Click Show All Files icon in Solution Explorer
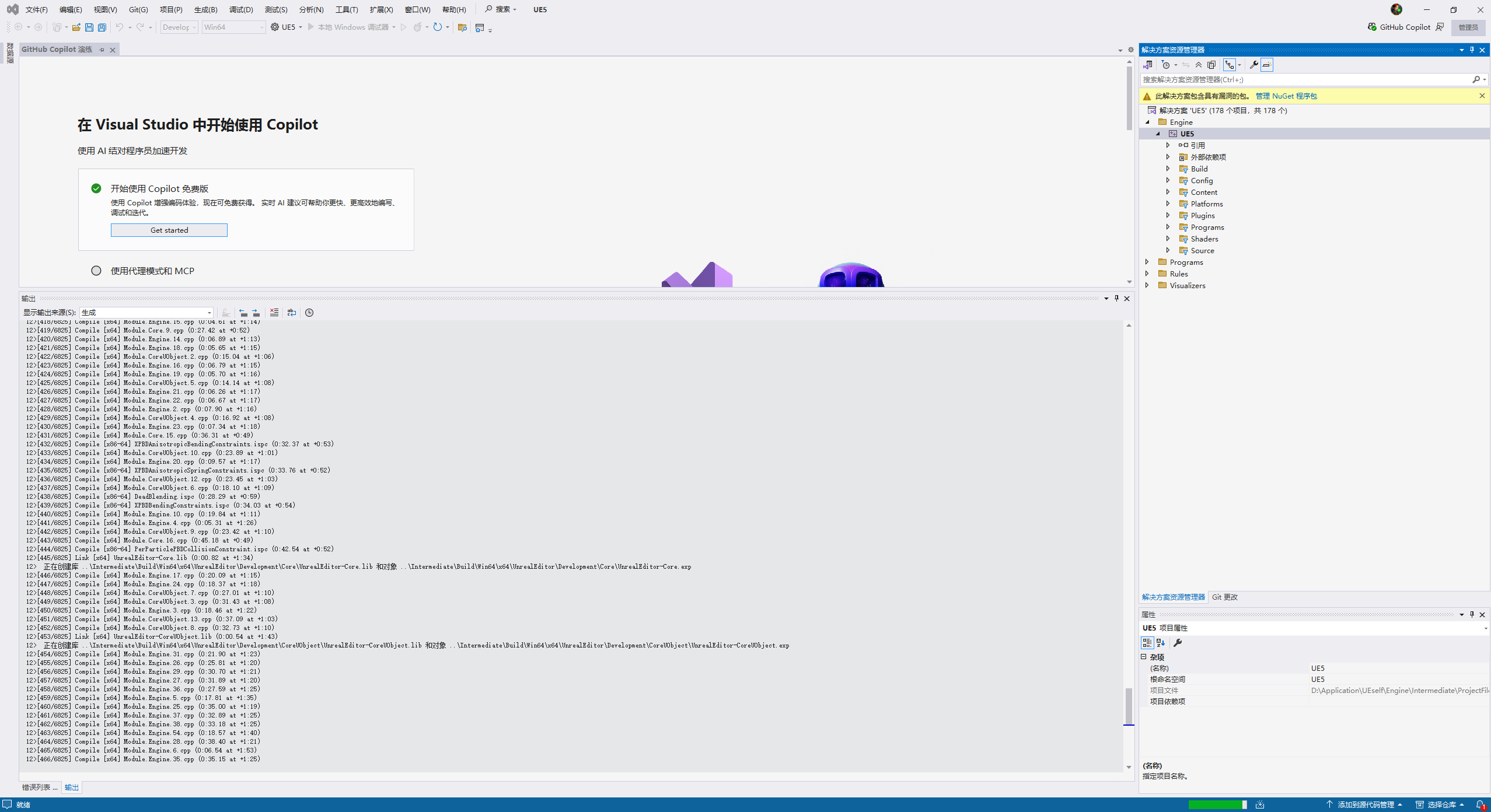The width and height of the screenshot is (1491, 812). (1211, 65)
